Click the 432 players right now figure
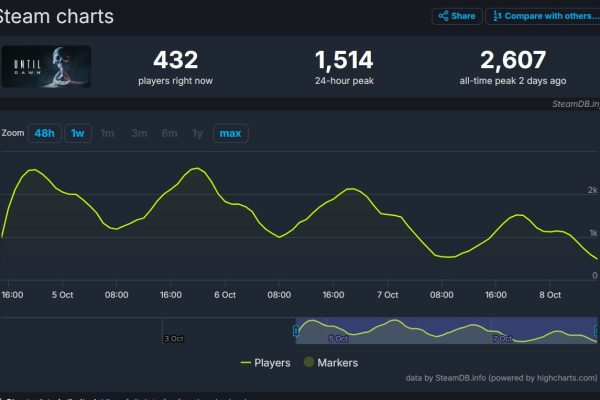The height and width of the screenshot is (400, 600). point(176,60)
